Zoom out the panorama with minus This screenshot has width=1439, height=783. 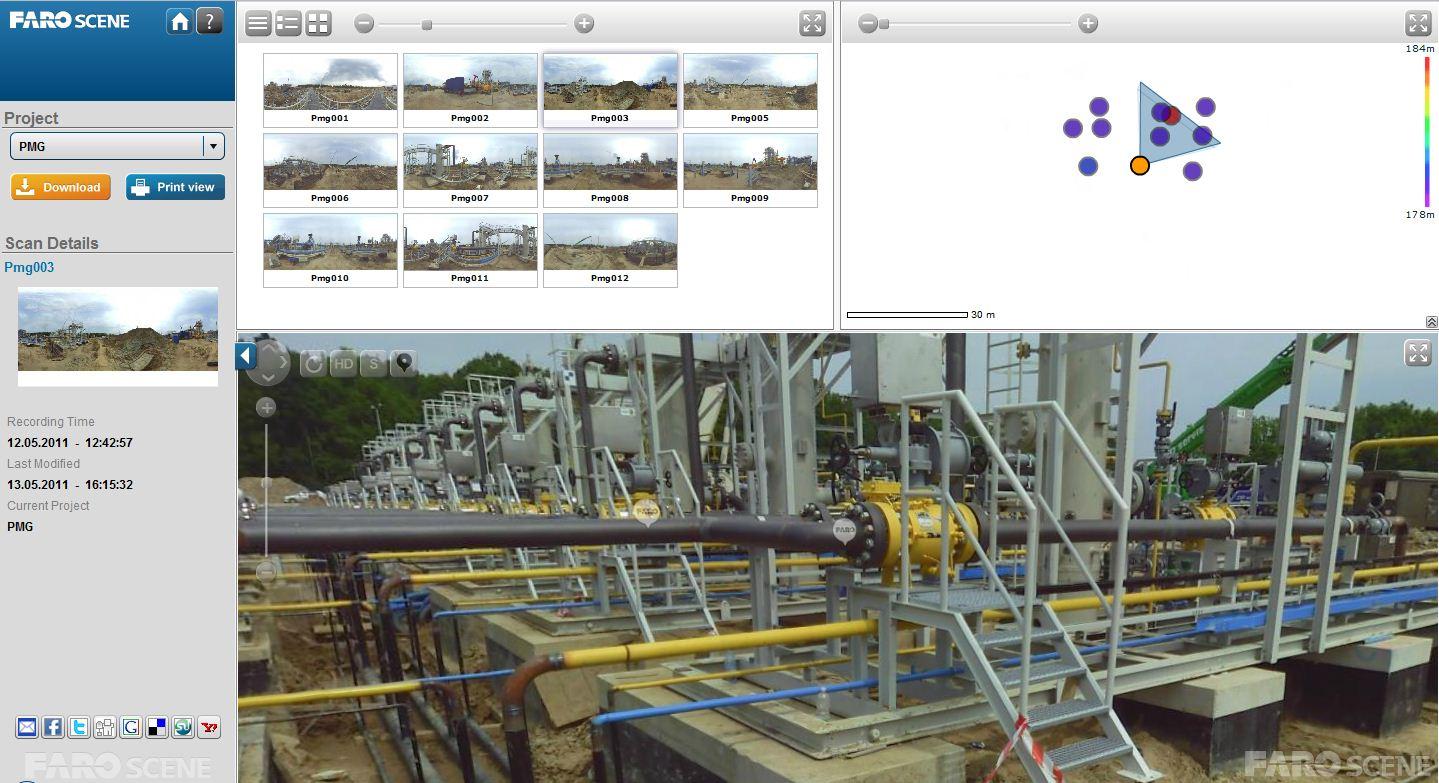pos(266,572)
